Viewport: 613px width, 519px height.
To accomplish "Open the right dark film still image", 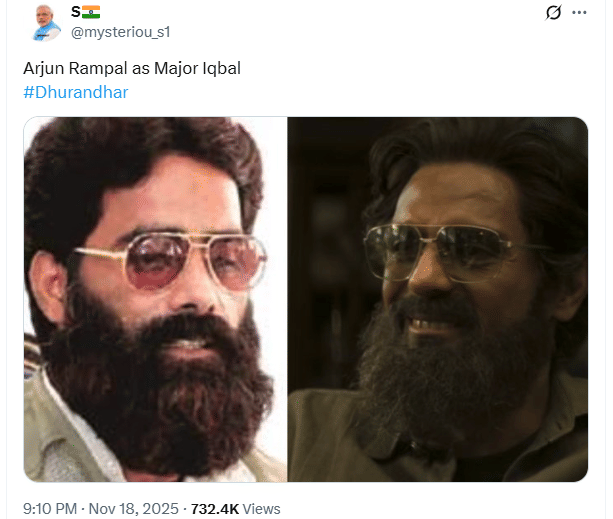I will pos(438,299).
